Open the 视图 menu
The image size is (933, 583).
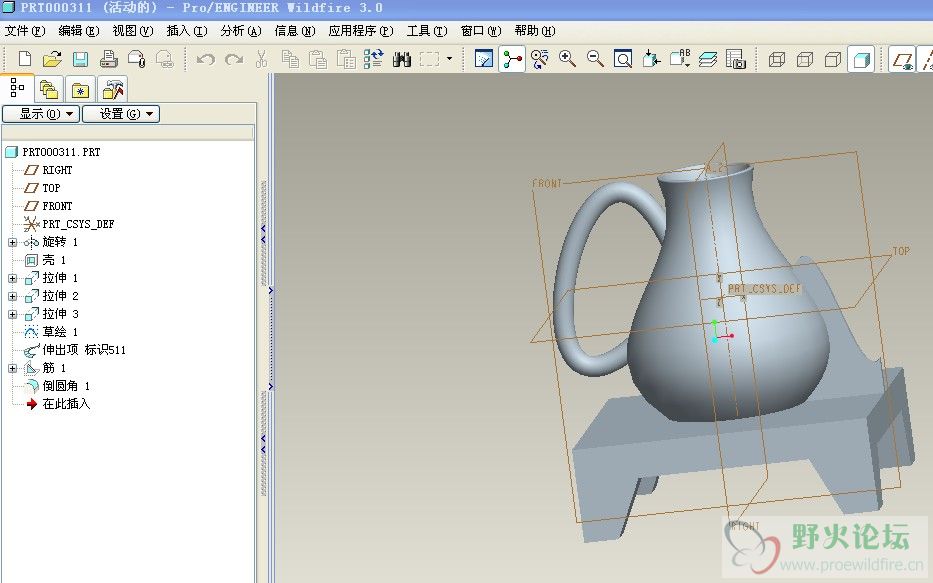[133, 31]
